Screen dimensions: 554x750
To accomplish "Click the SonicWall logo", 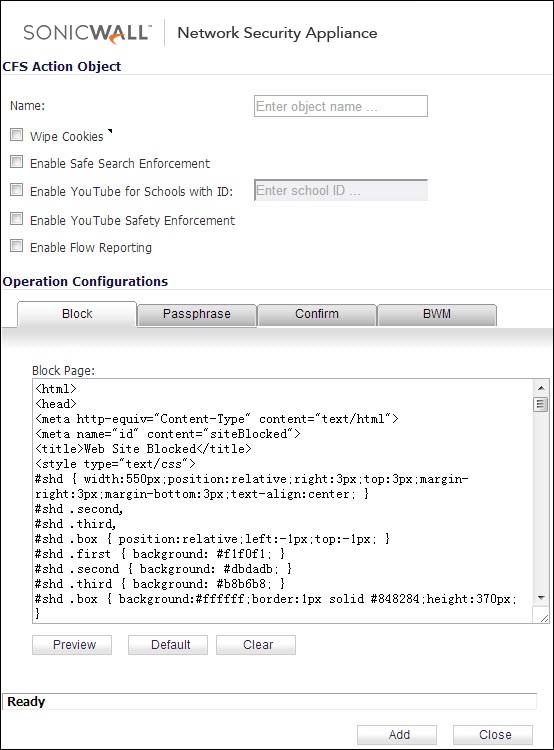I will 88,33.
